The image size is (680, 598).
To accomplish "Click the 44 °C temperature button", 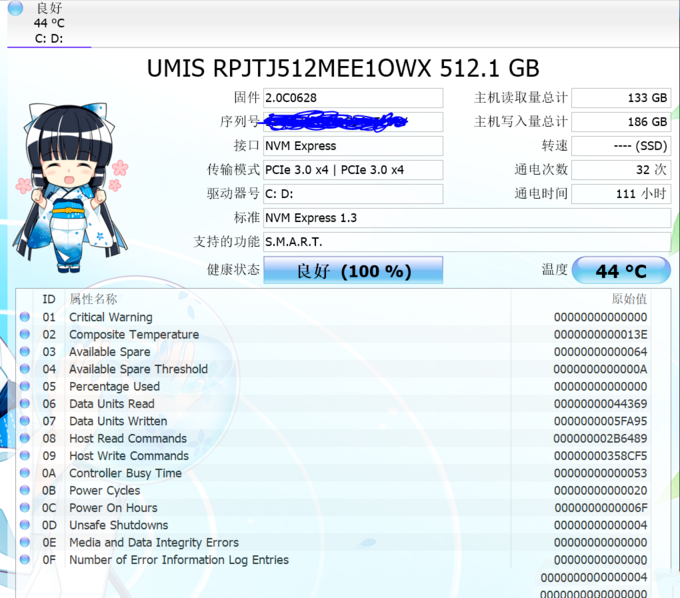I will [x=621, y=270].
